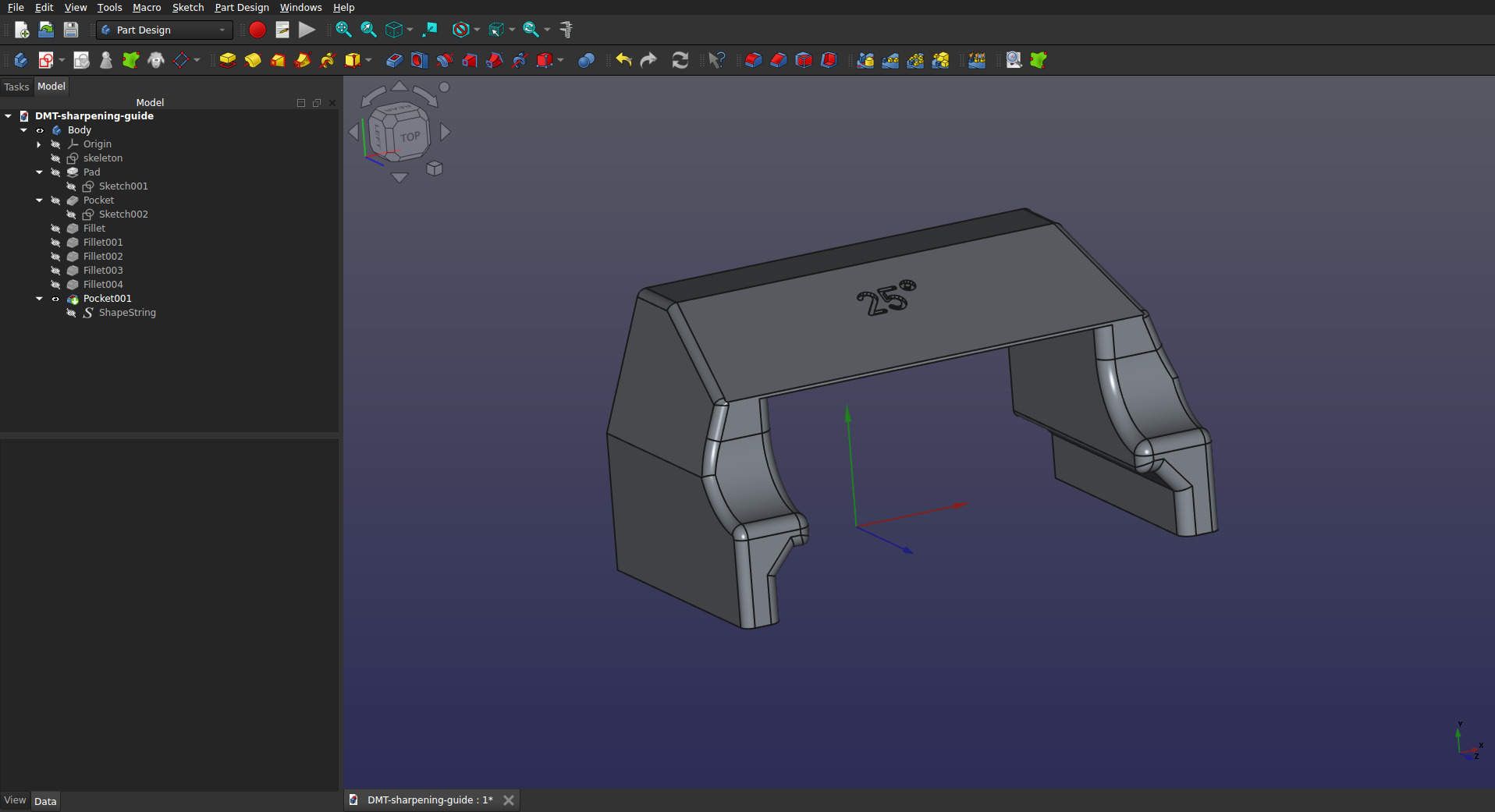The image size is (1495, 812).
Task: Click the Draft tool icon
Action: [804, 60]
